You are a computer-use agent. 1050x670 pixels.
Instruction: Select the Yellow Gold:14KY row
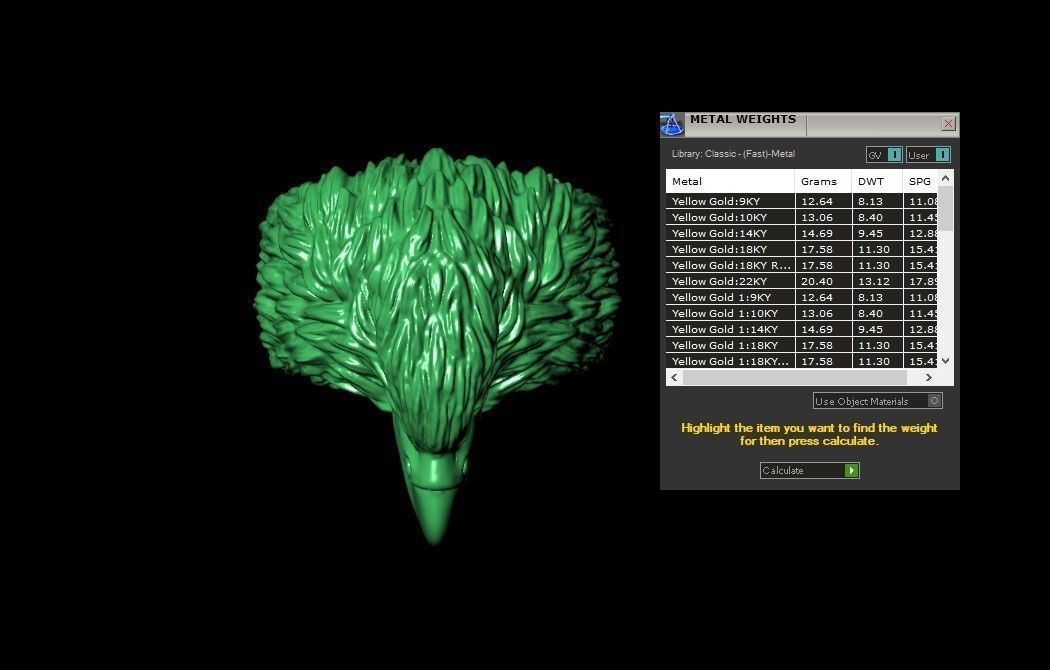[x=802, y=233]
